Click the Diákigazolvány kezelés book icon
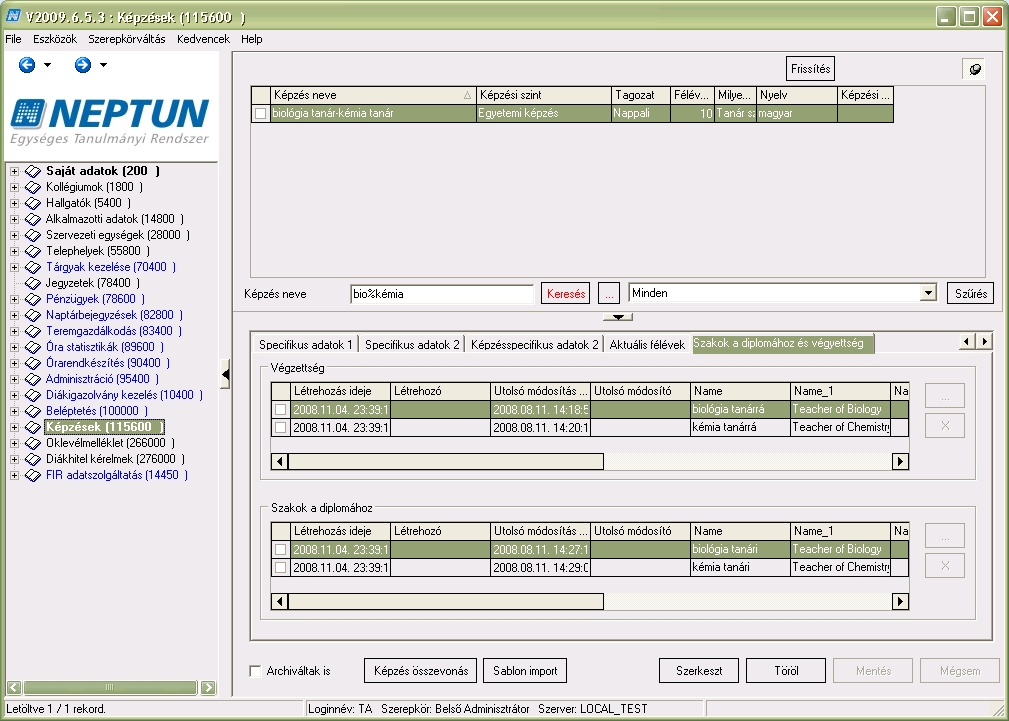The image size is (1009, 721). 33,395
